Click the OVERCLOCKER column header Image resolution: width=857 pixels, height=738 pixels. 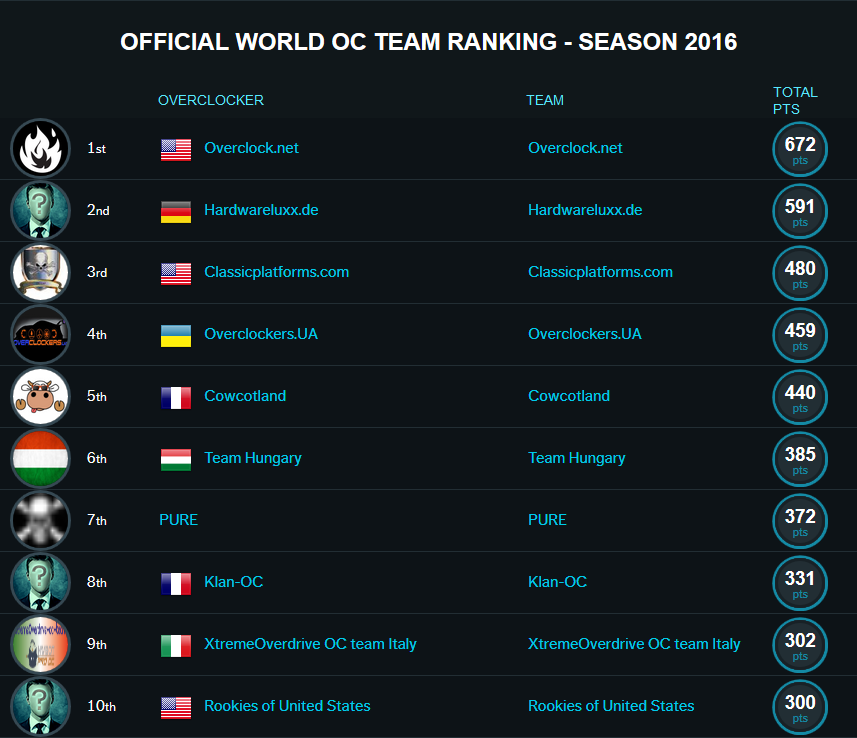[x=211, y=100]
